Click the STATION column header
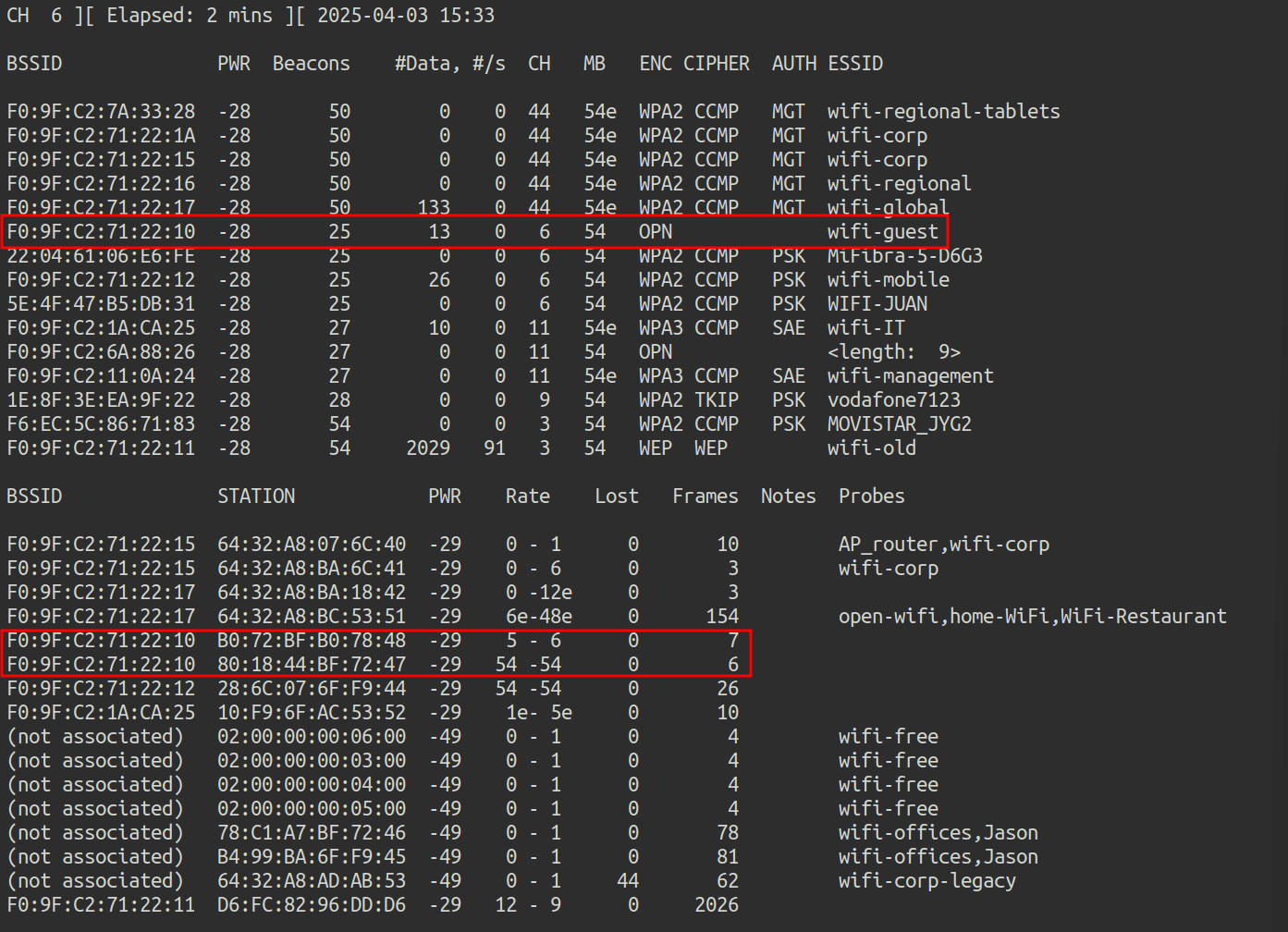Viewport: 1288px width, 932px height. coord(256,497)
